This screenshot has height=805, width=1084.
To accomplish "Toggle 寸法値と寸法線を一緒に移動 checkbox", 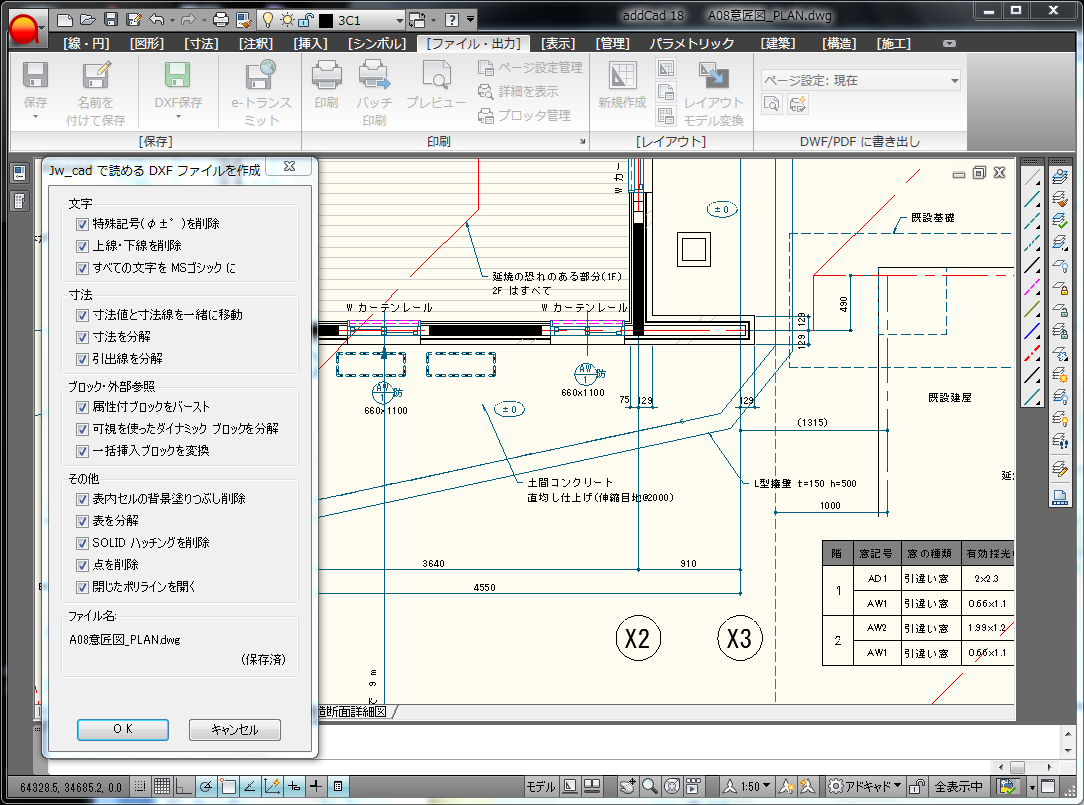I will point(82,315).
